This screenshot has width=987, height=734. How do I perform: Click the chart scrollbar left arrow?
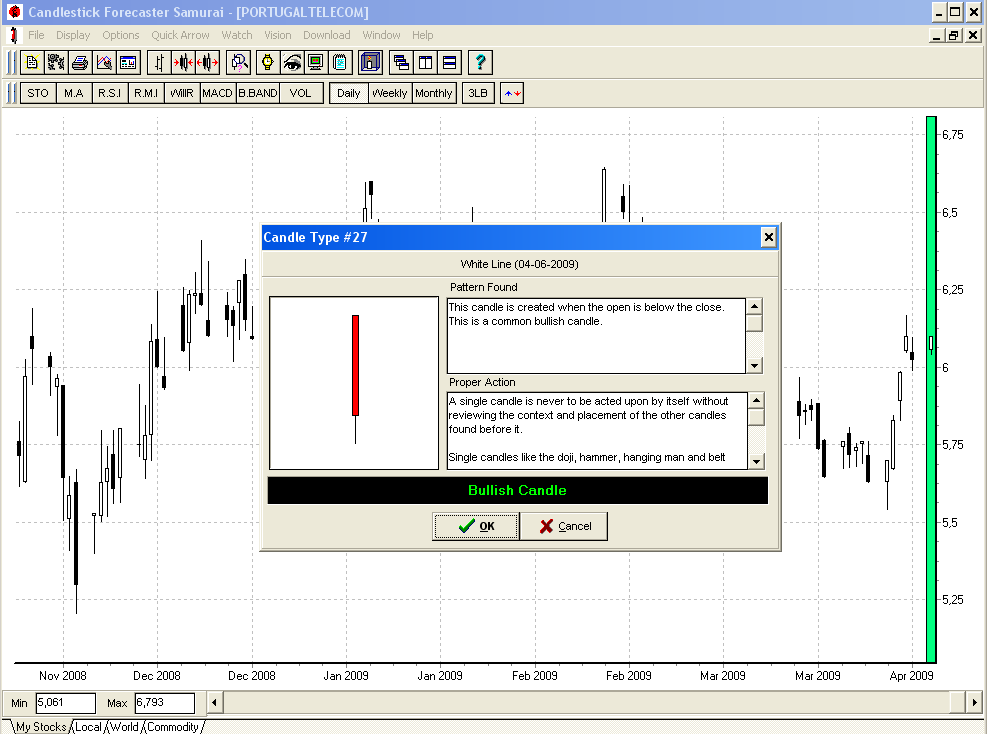(214, 703)
